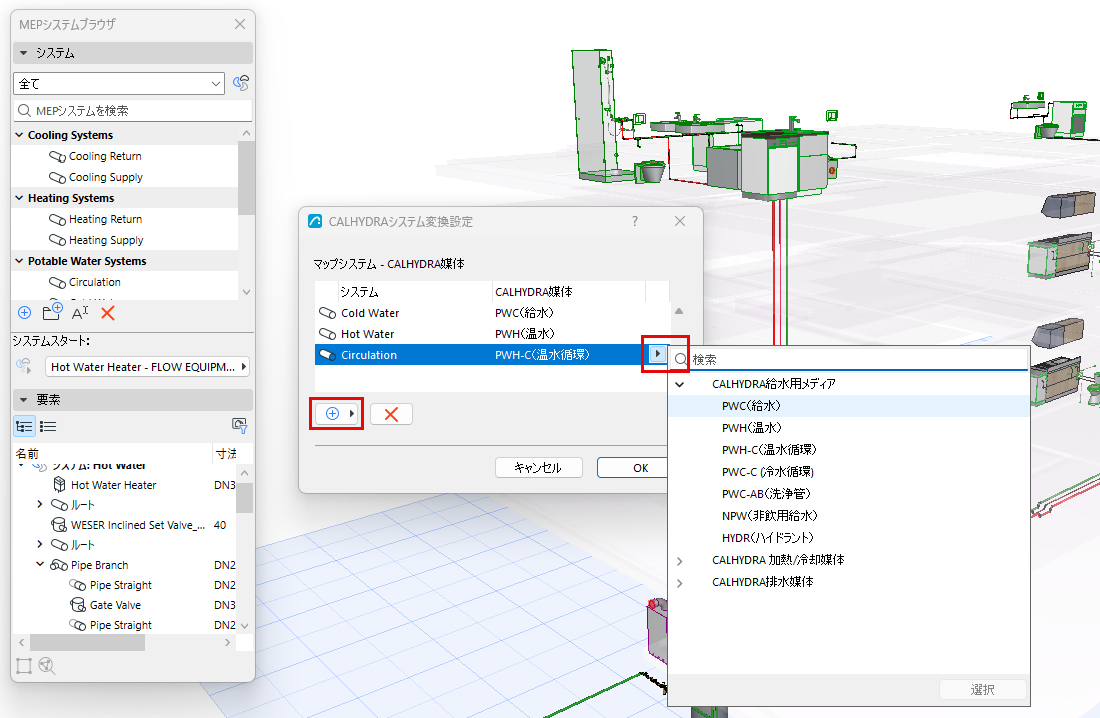Collapse the Pipe Branch tree node

coord(40,564)
